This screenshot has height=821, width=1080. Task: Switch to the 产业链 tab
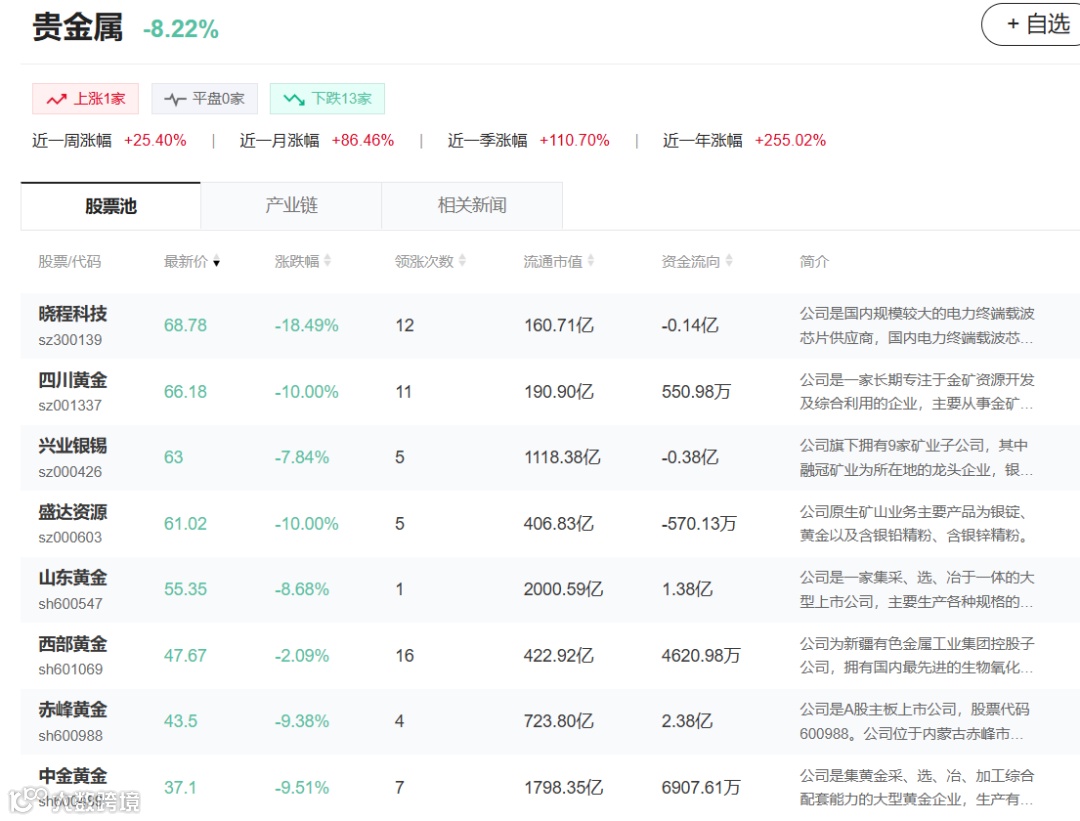[291, 206]
